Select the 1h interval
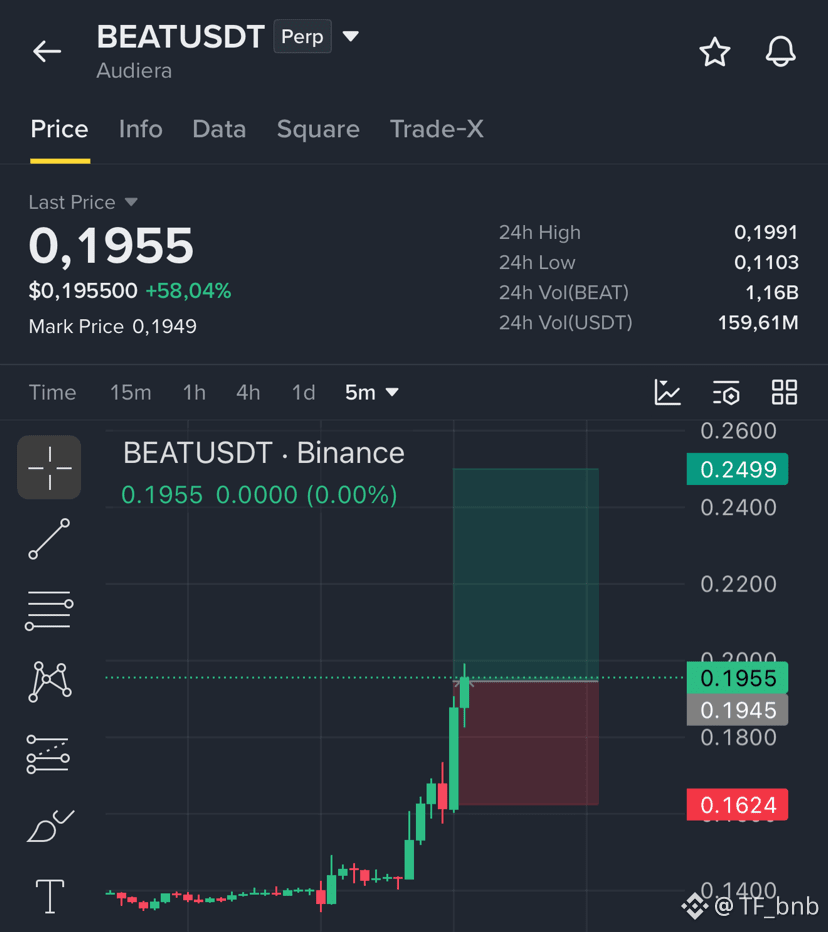 (x=194, y=392)
